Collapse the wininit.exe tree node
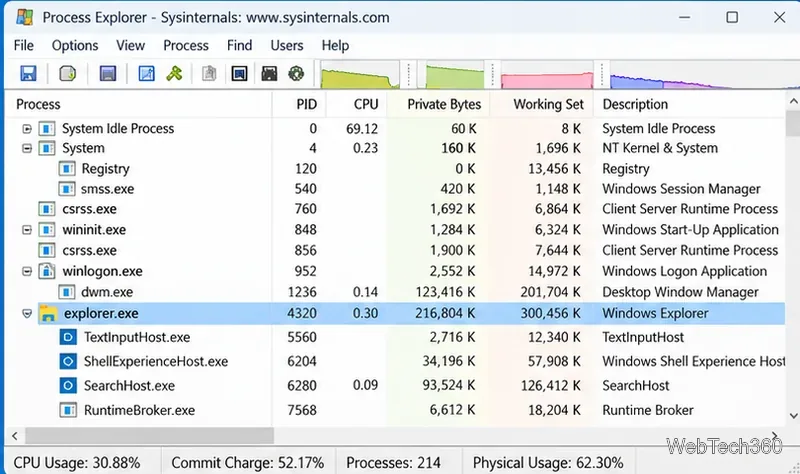This screenshot has height=474, width=800. 27,230
